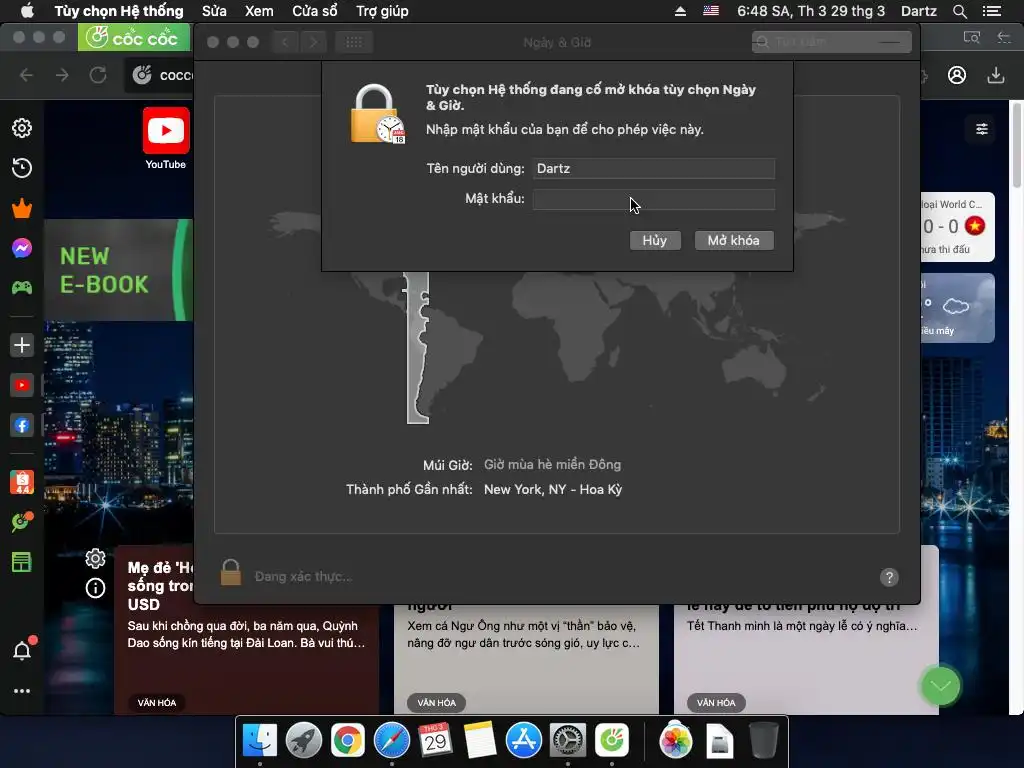Viewport: 1024px width, 768px height.
Task: Open Trash from the Dock
Action: coord(763,741)
